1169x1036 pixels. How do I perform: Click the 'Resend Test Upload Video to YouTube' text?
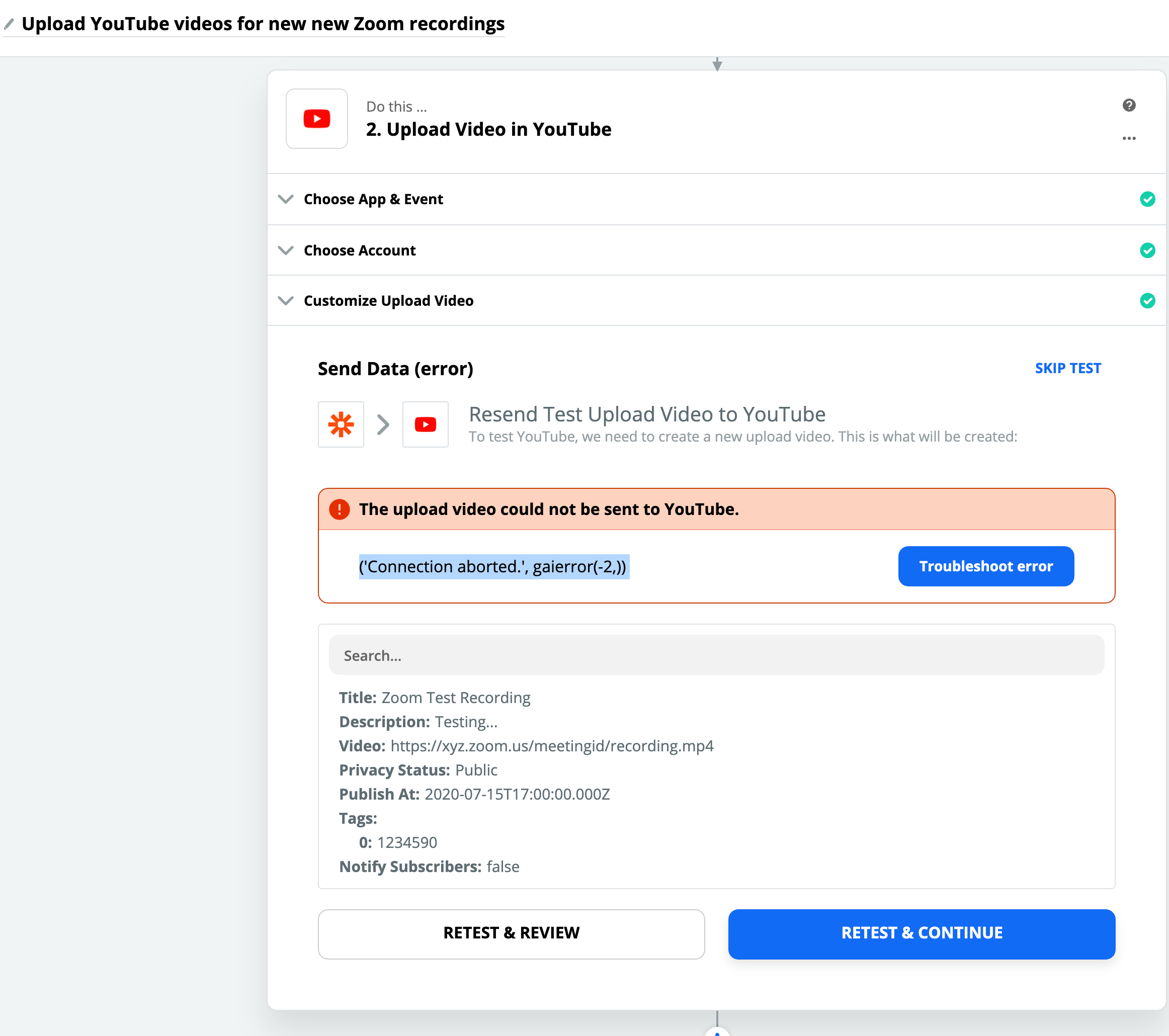click(647, 414)
